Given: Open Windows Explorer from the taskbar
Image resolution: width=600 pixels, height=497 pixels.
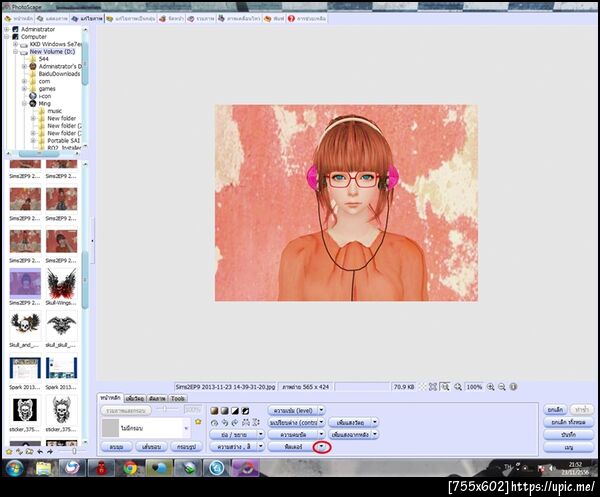Looking at the screenshot, I should (43, 468).
